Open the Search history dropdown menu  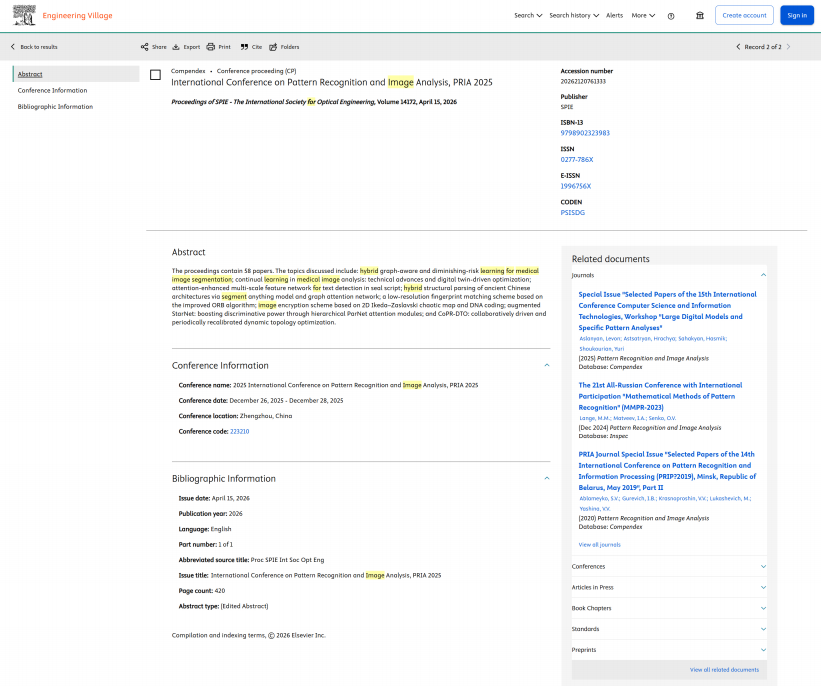(x=574, y=16)
